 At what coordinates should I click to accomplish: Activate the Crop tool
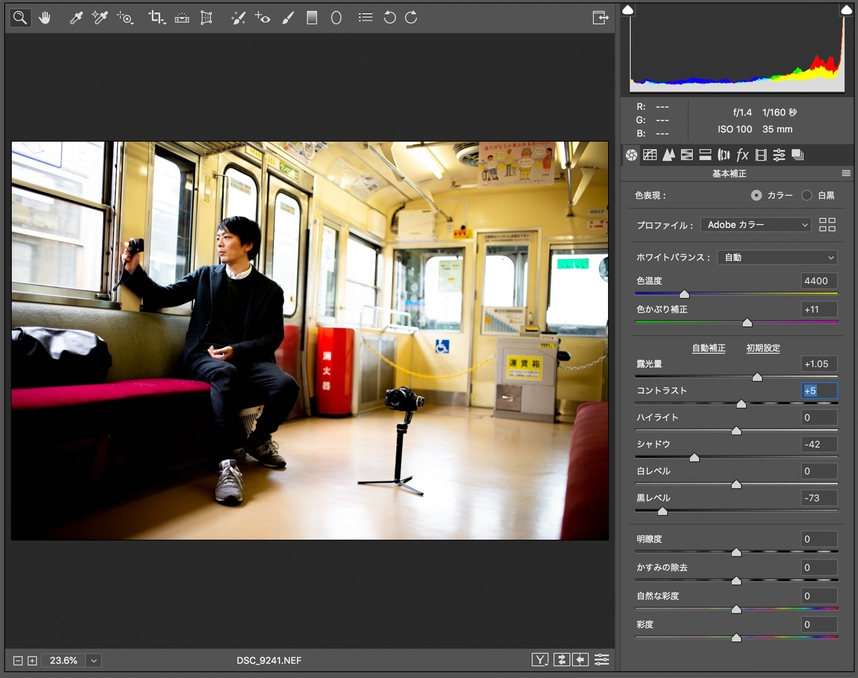(156, 18)
